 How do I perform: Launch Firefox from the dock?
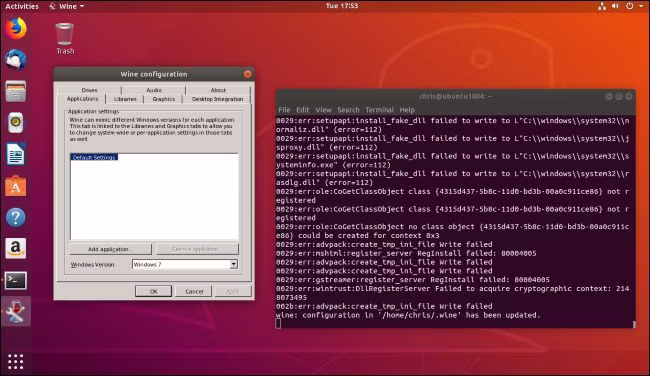point(16,29)
